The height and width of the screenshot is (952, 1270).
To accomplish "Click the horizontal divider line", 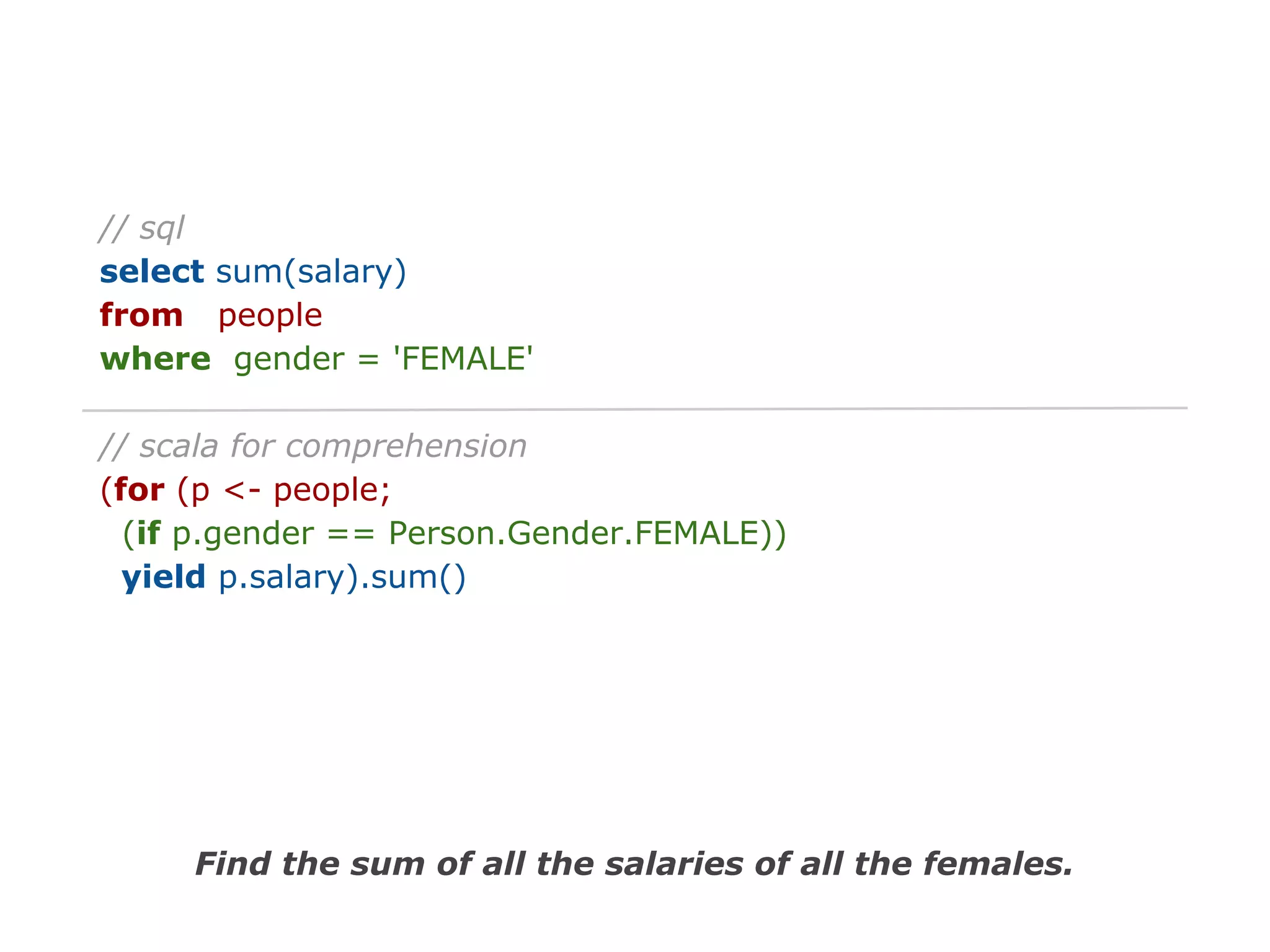I will (x=635, y=409).
